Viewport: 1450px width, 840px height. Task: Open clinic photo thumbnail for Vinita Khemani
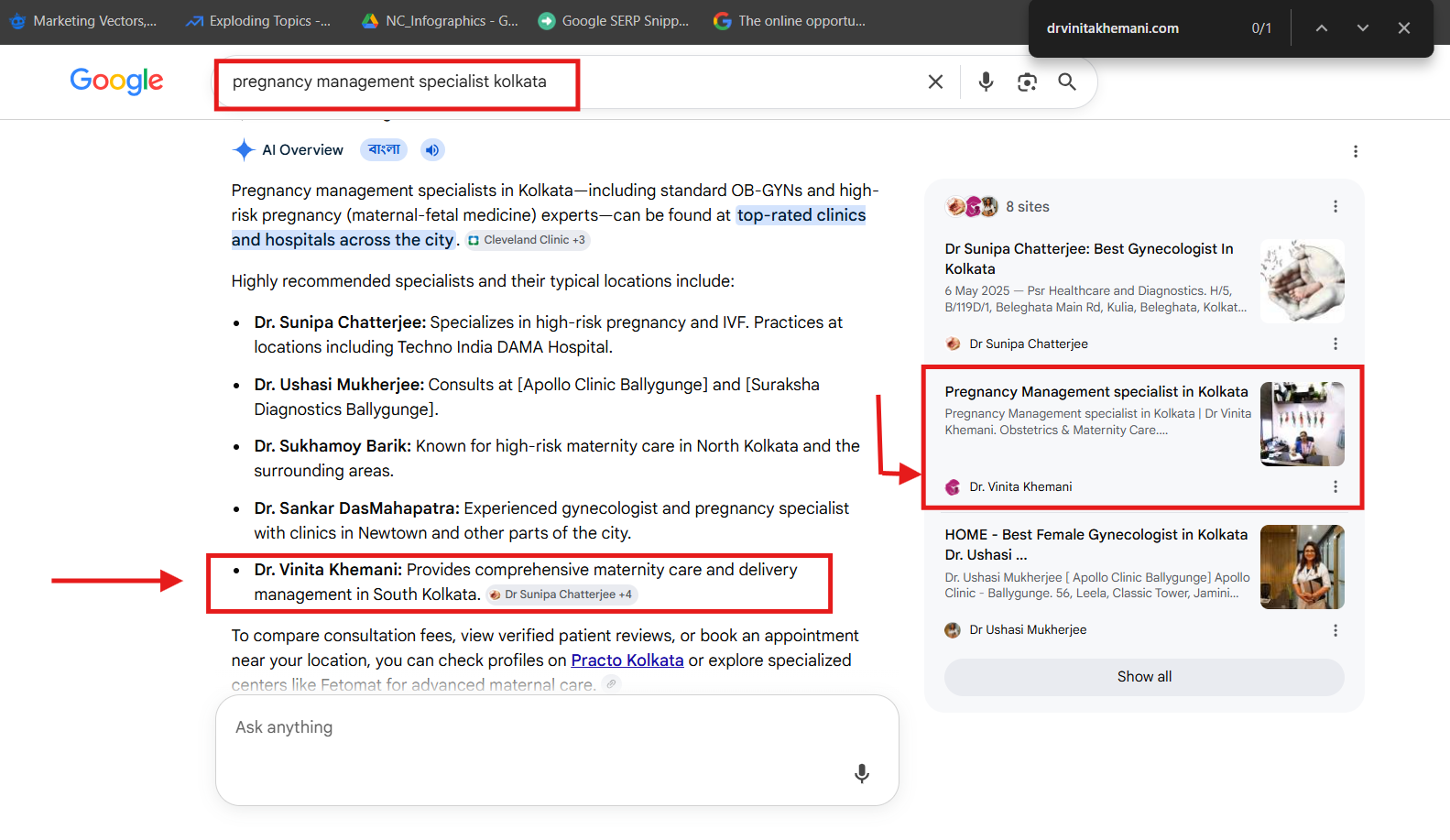tap(1303, 424)
